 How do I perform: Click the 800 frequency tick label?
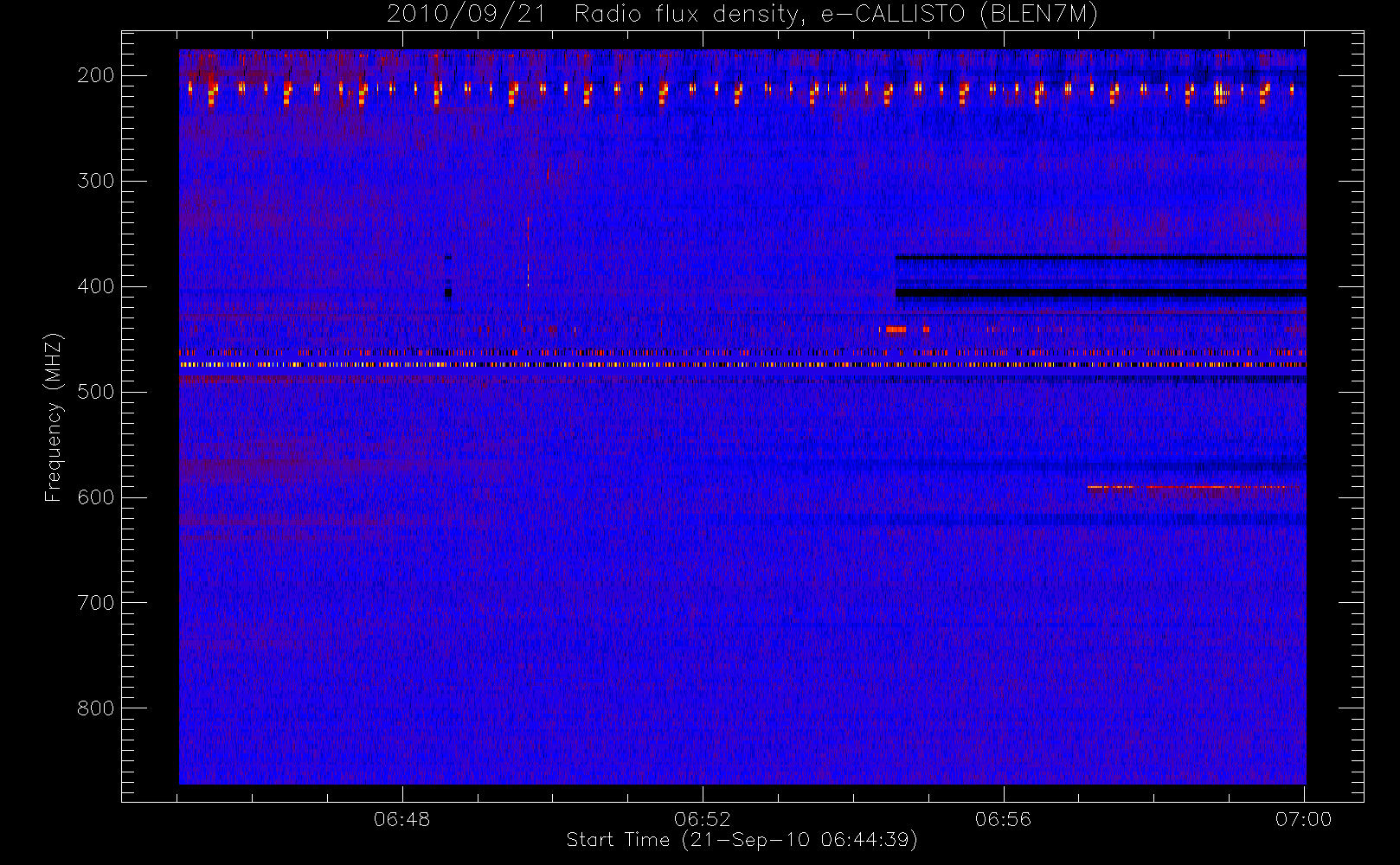95,708
